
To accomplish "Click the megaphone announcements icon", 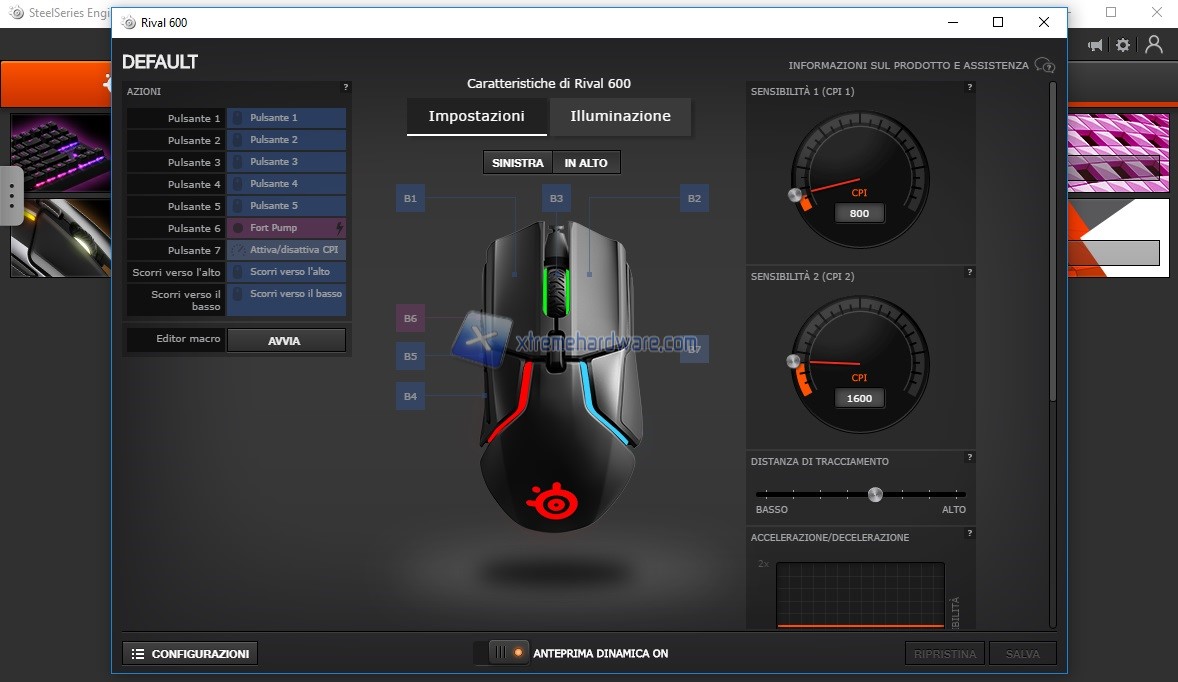I will tap(1095, 45).
